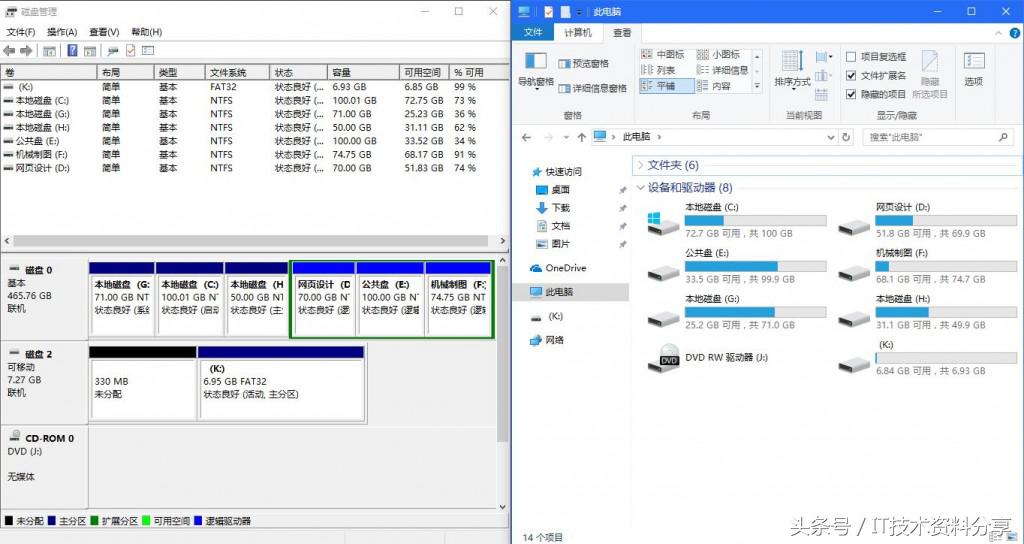Image resolution: width=1024 pixels, height=544 pixels.
Task: Click the back arrow in Disk Management toolbar
Action: pyautogui.click(x=9, y=50)
